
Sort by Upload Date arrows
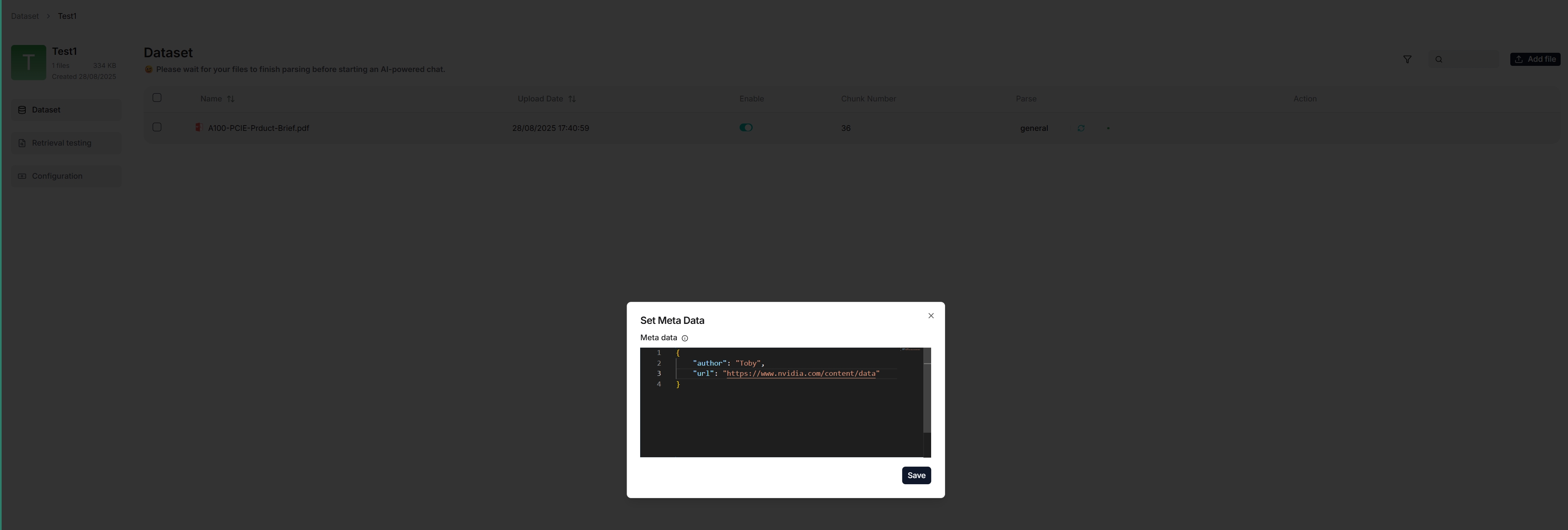(x=572, y=99)
